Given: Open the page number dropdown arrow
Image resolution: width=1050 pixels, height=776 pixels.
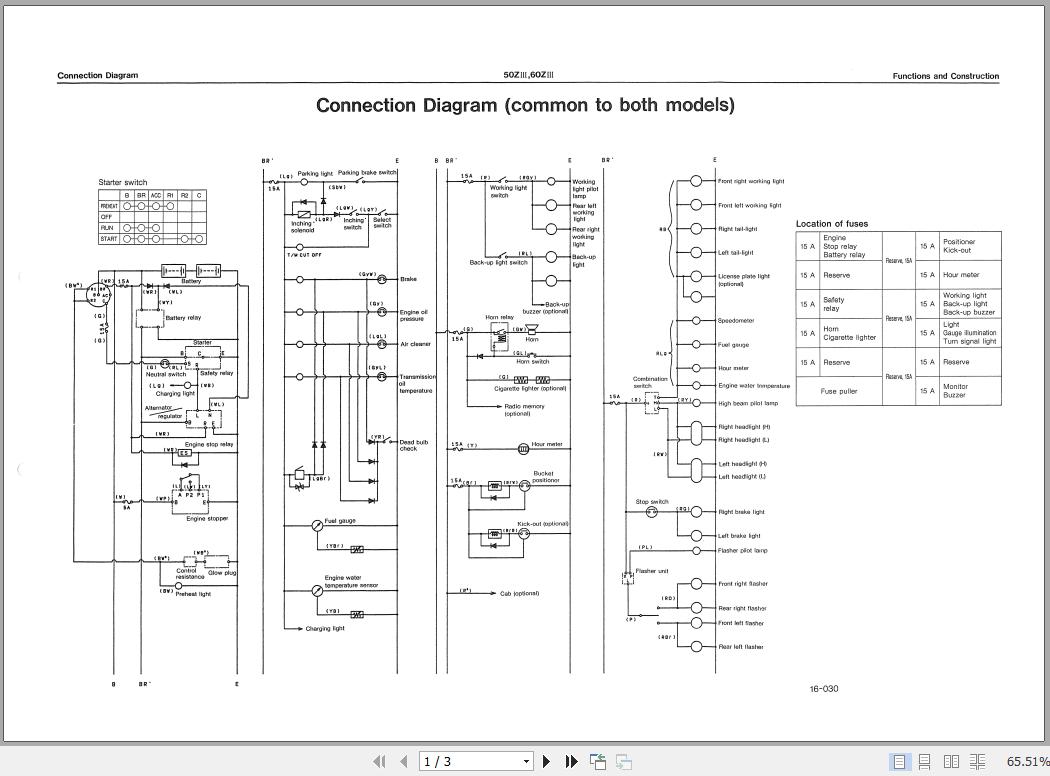Looking at the screenshot, I should pyautogui.click(x=526, y=761).
